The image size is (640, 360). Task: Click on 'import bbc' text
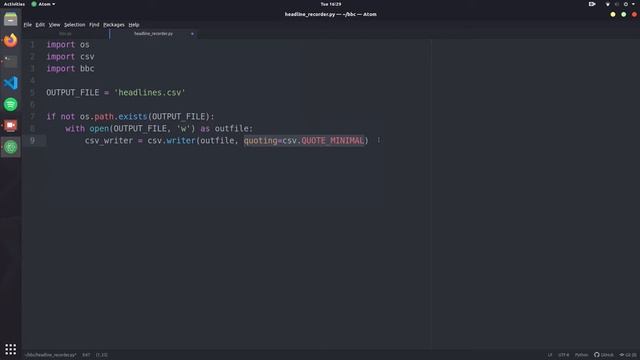point(70,69)
